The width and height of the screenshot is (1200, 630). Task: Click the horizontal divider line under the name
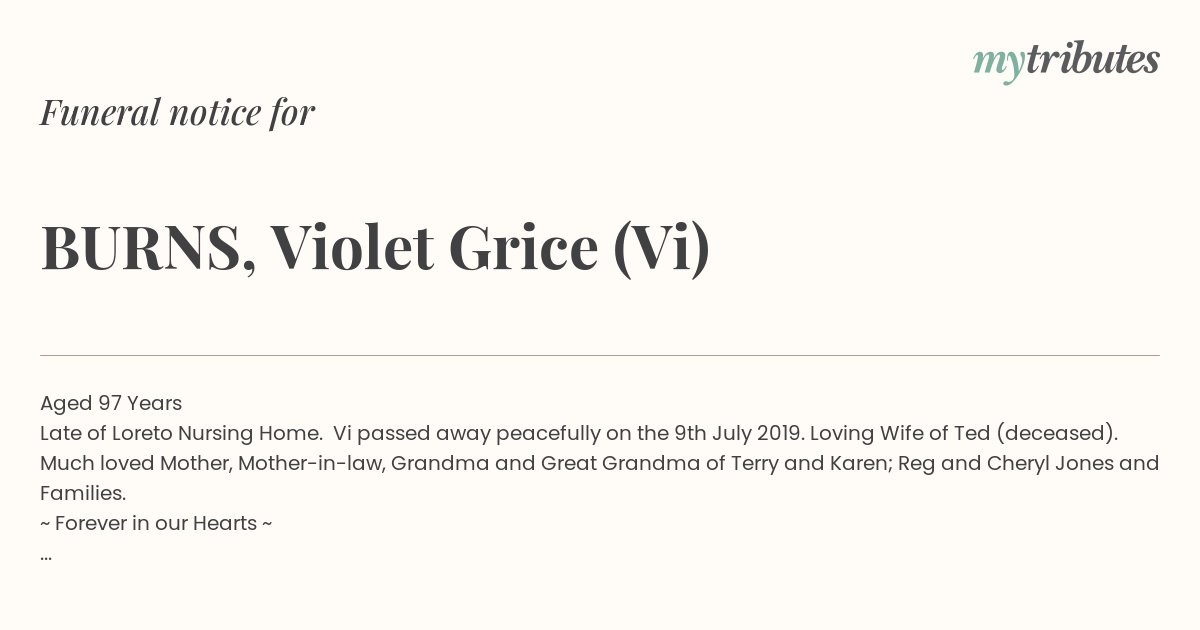pos(600,355)
